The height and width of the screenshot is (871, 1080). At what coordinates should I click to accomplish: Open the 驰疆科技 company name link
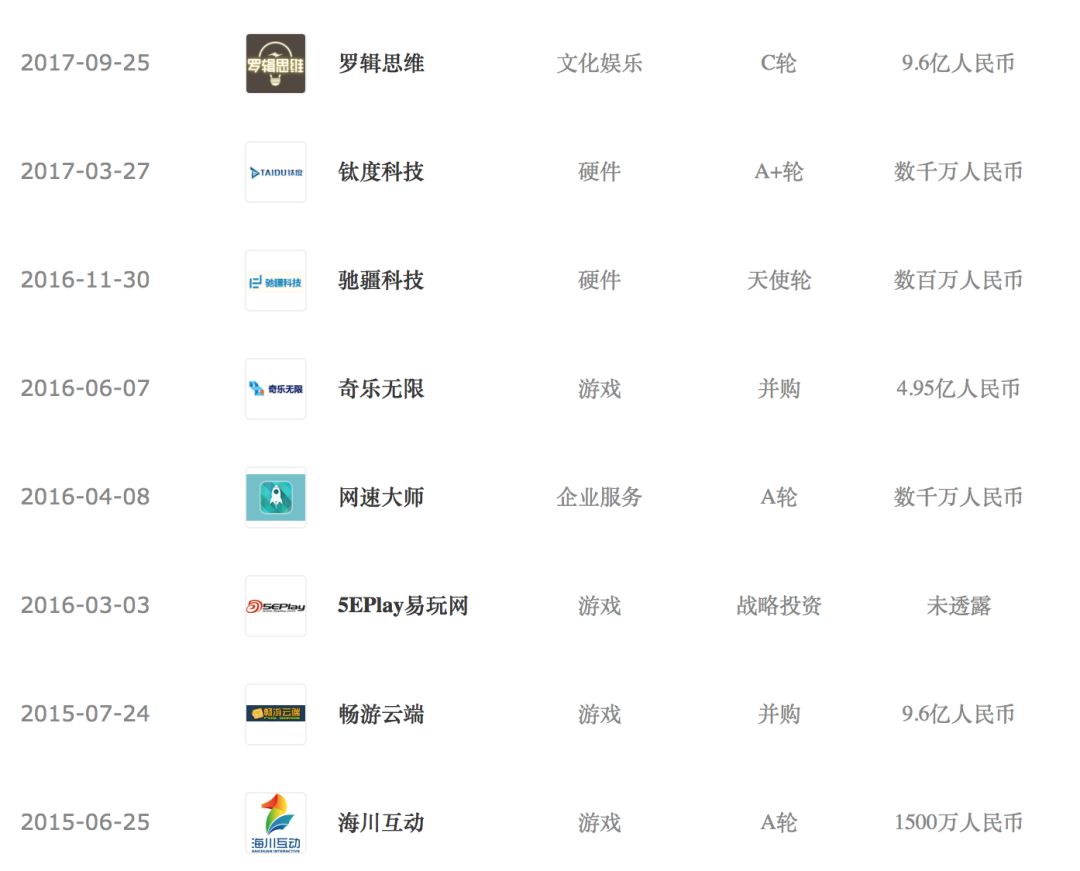coord(381,280)
